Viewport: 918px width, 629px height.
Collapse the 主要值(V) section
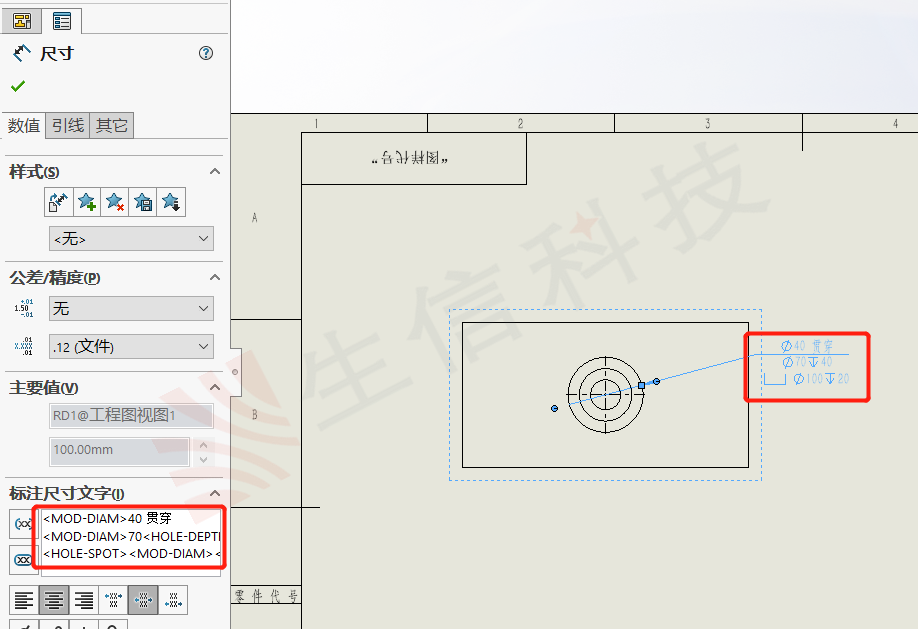[215, 388]
